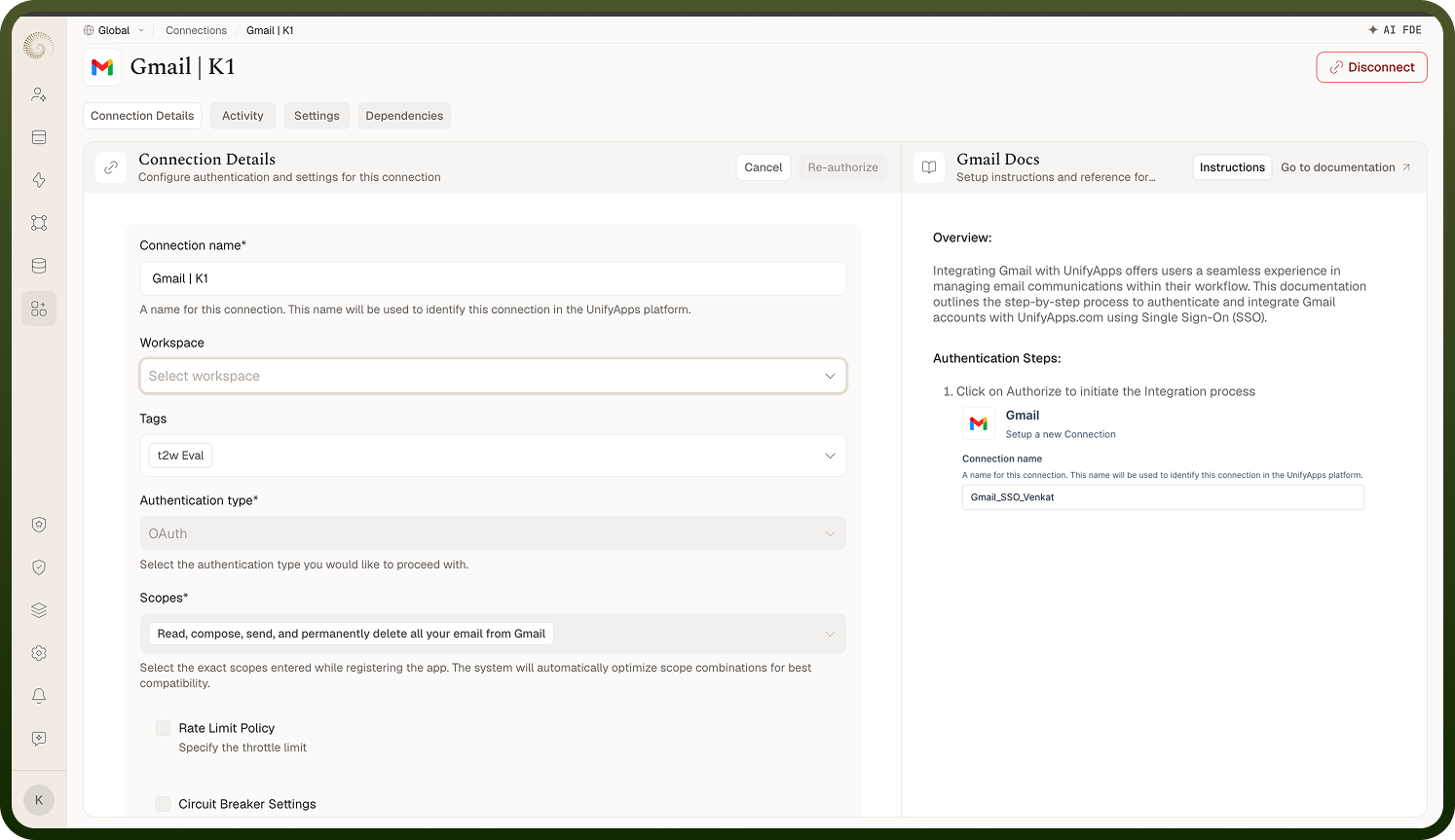Click the Gmail logo next to page title
Viewport: 1455px width, 840px height.
tap(102, 67)
